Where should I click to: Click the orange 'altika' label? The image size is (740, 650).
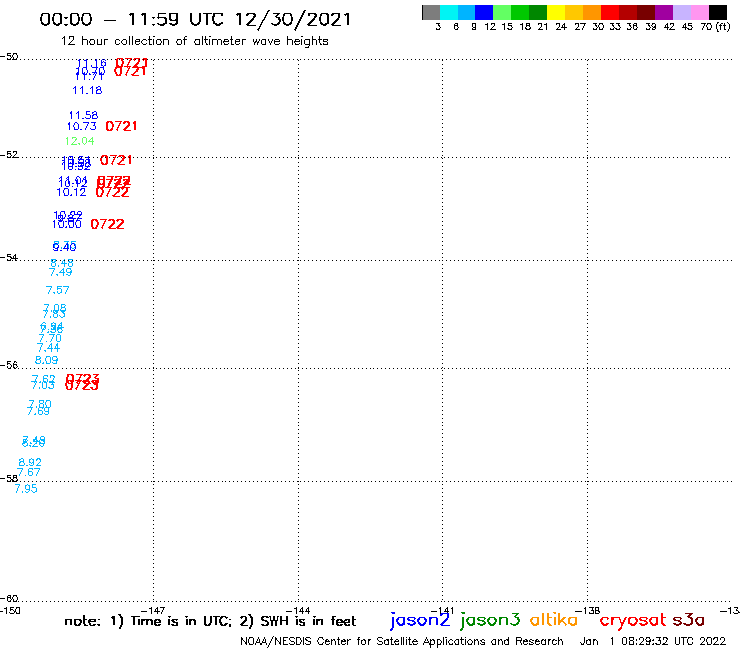(554, 619)
